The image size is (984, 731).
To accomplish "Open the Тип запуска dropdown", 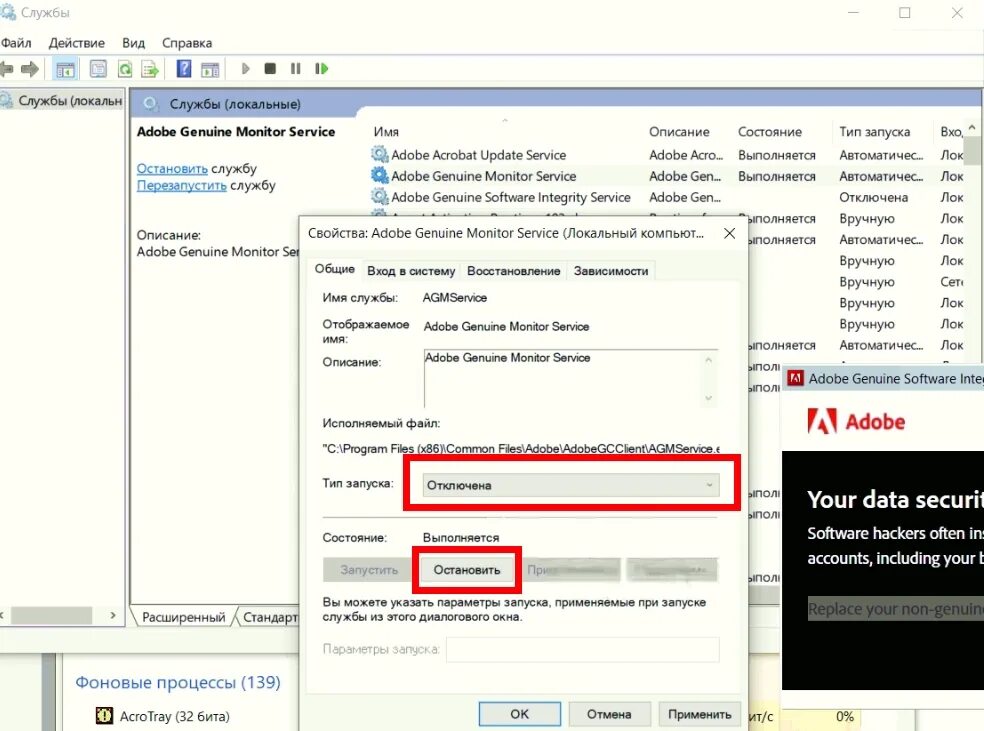I will pos(570,485).
